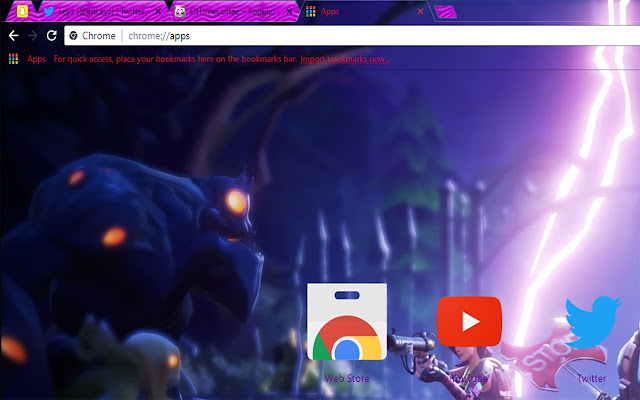
Task: Open the BitTimeCoffee tab
Action: (234, 11)
